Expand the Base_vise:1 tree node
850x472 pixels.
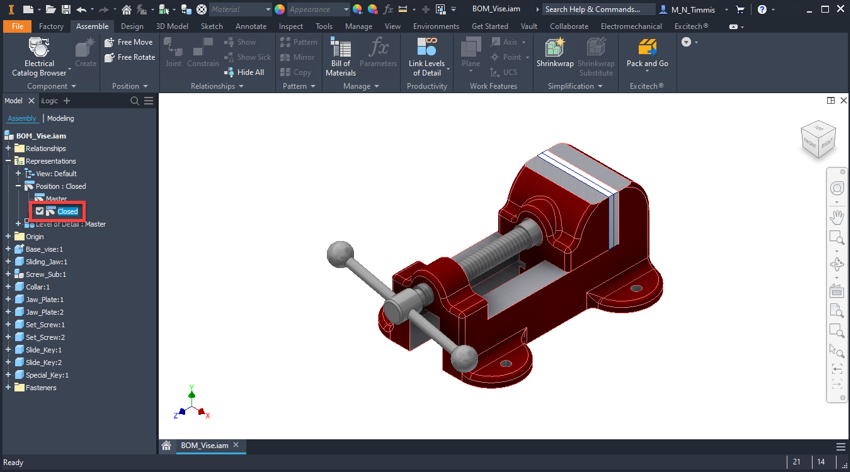click(8, 249)
